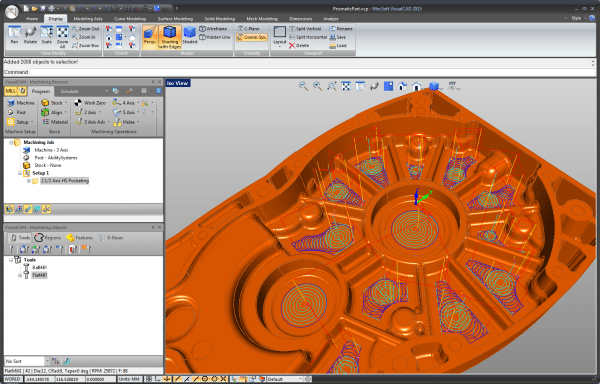Screen dimensions: 600x384
Task: Click the Hidden Line button
Action: [215, 37]
